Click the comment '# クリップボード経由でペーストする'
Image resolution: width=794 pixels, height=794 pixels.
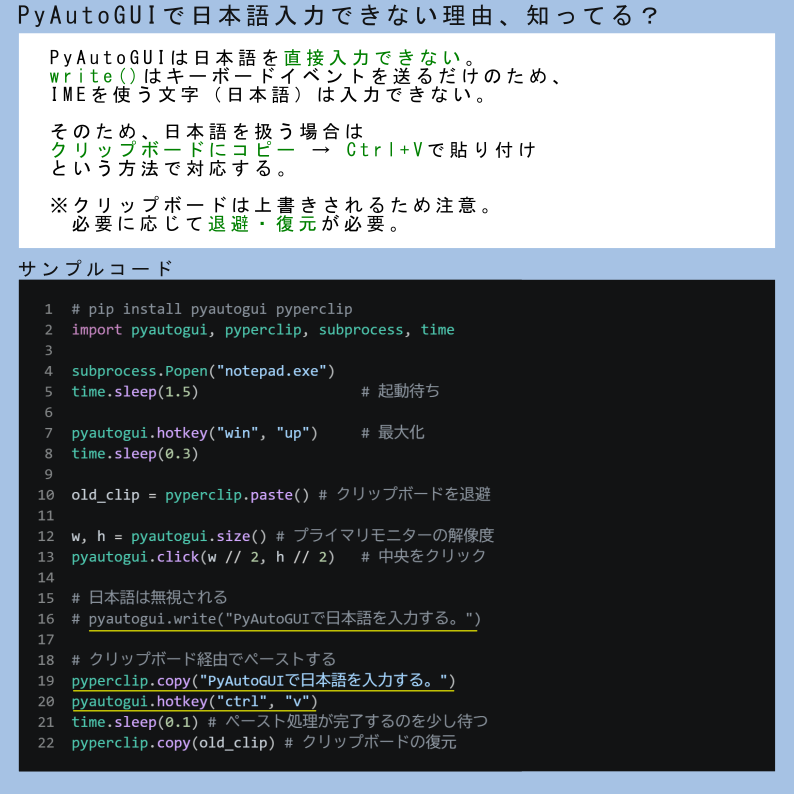[x=204, y=660]
